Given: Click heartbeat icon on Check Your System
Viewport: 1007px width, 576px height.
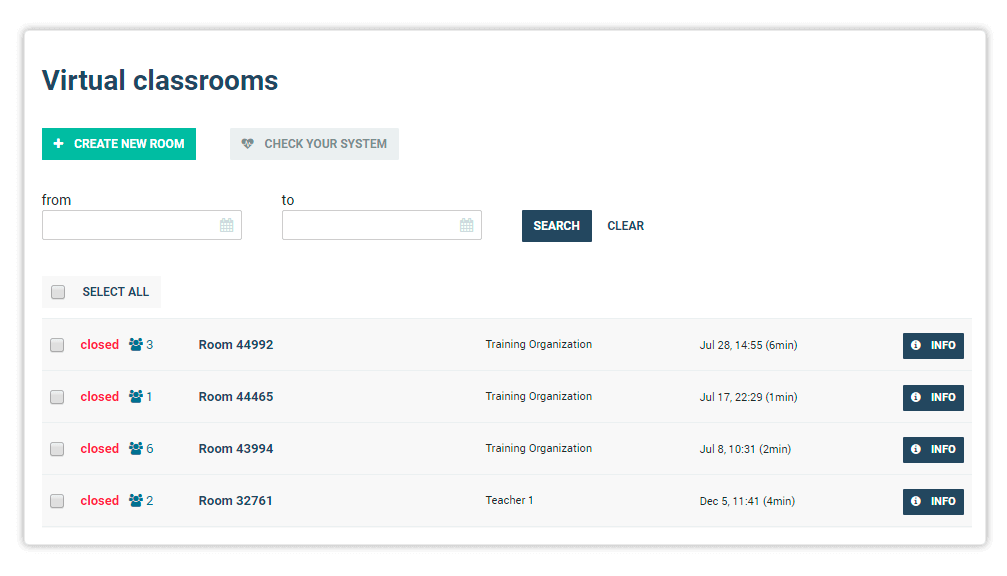Looking at the screenshot, I should 247,144.
